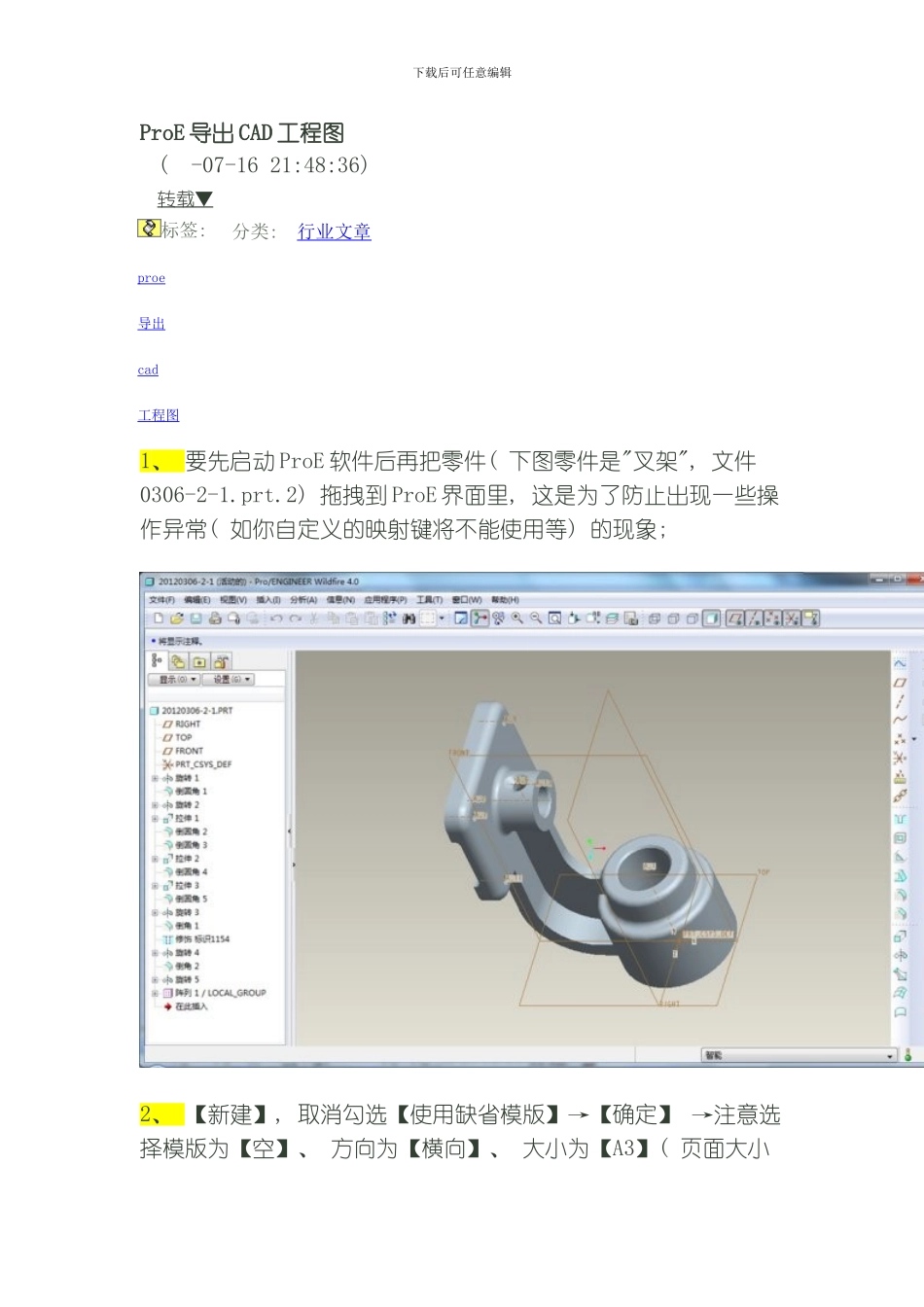Open selection box dropdown arrow in toolbar
Viewport: 924px width, 1307px height.
point(442,618)
